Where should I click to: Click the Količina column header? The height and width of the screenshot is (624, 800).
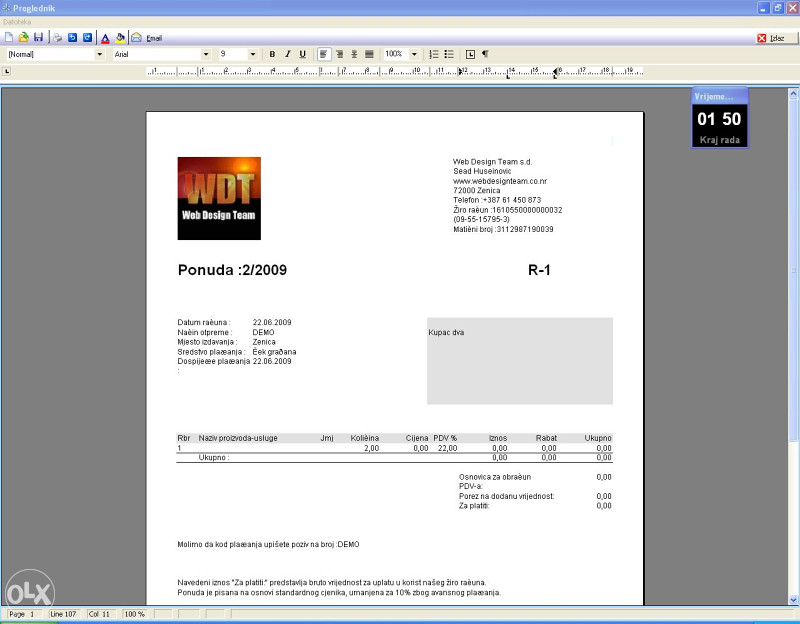(x=365, y=438)
